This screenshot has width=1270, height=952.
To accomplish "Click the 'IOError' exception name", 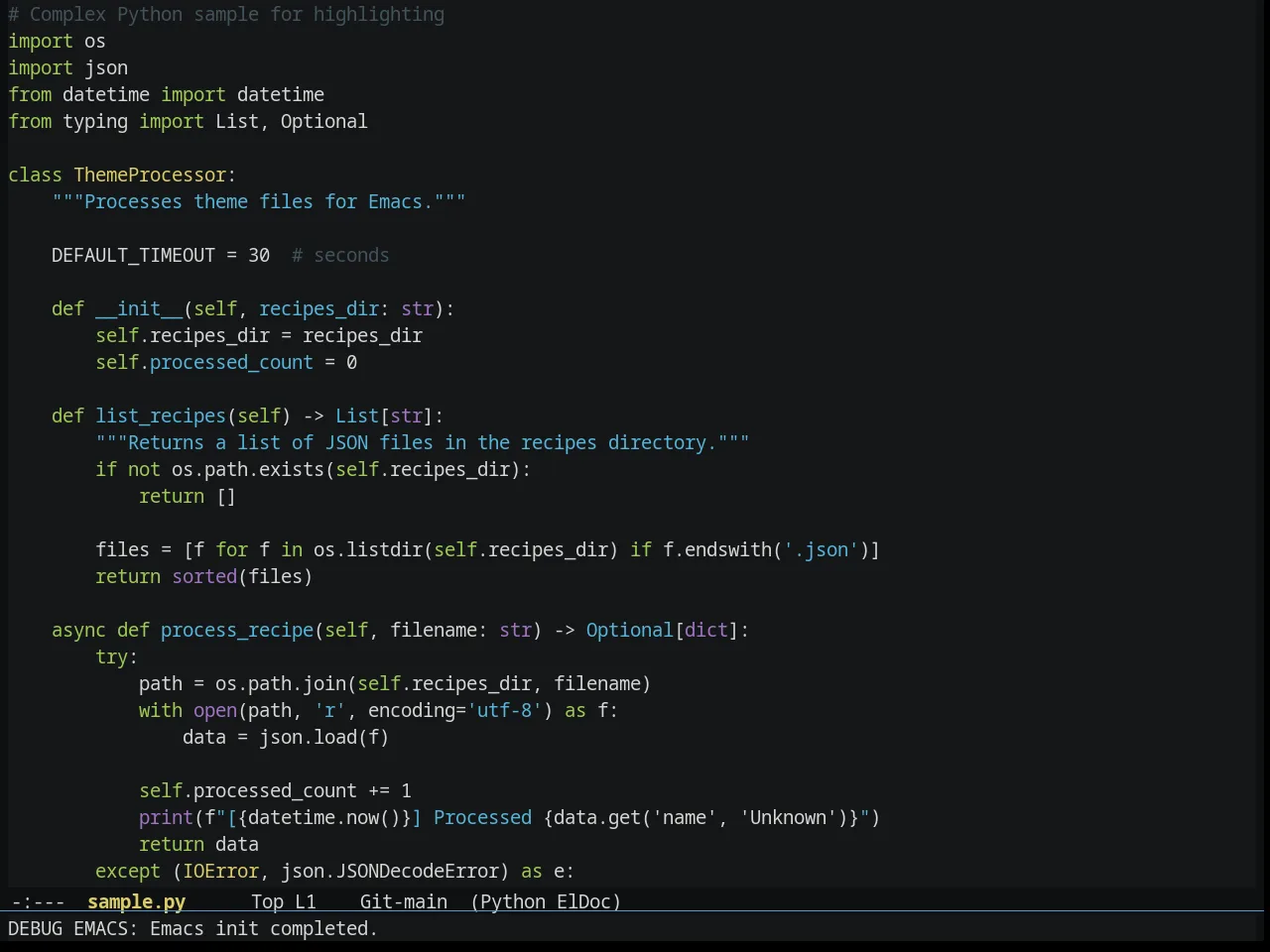I will coord(220,871).
